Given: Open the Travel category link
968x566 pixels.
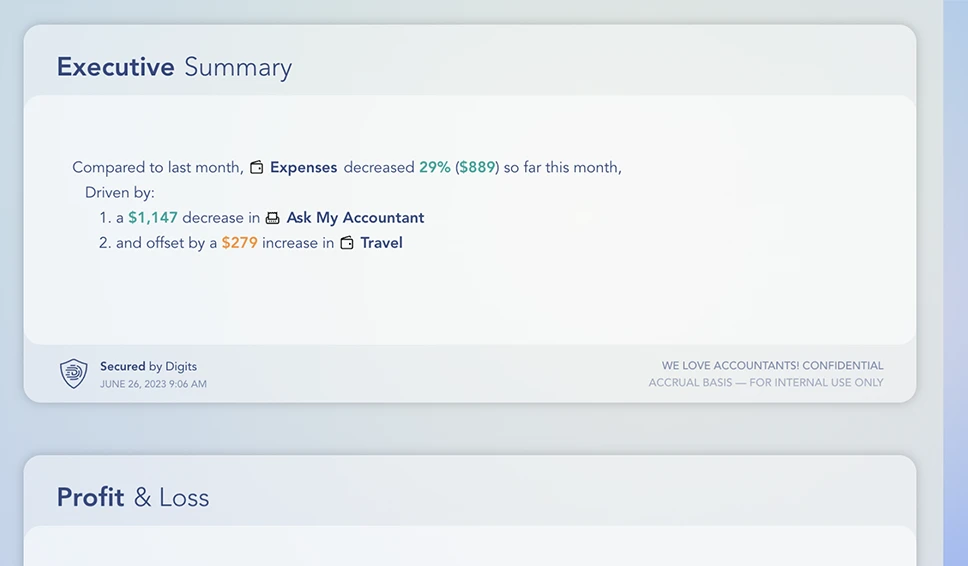Looking at the screenshot, I should (x=381, y=243).
